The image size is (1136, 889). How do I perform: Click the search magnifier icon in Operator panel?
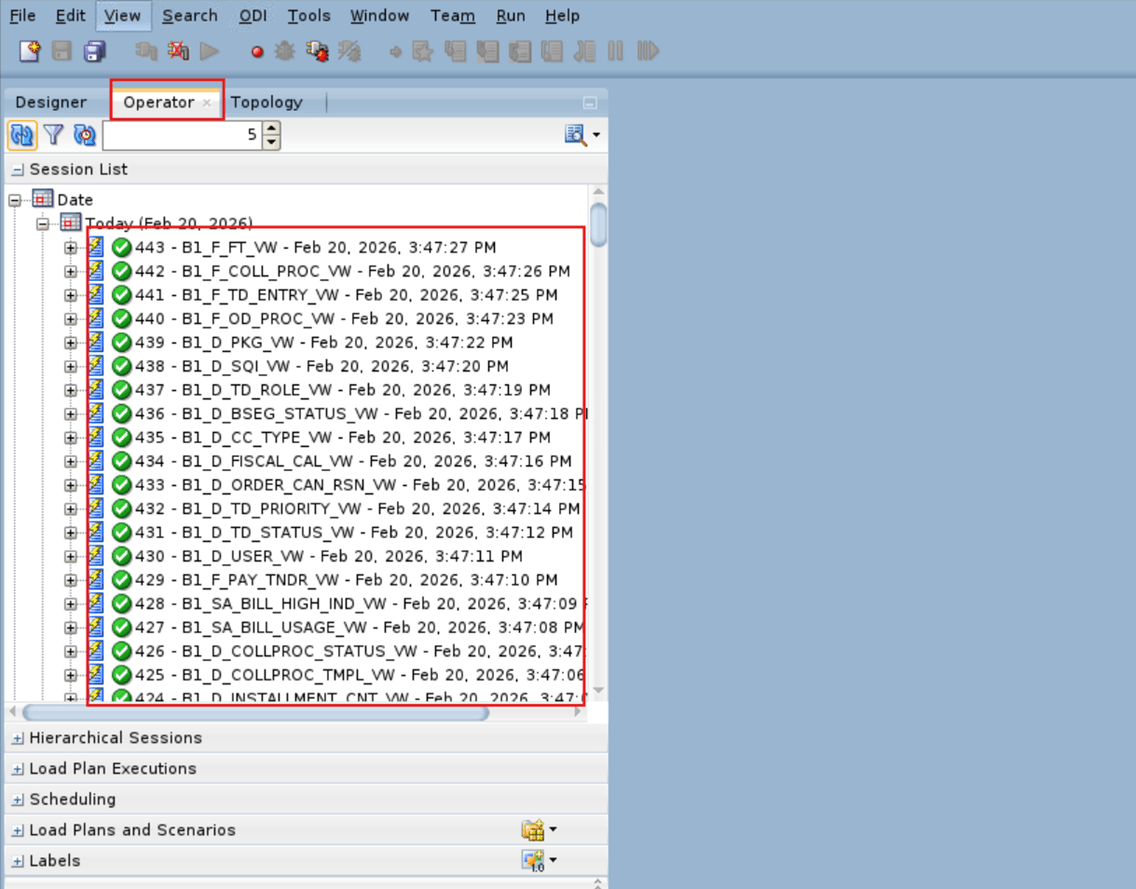pyautogui.click(x=576, y=135)
